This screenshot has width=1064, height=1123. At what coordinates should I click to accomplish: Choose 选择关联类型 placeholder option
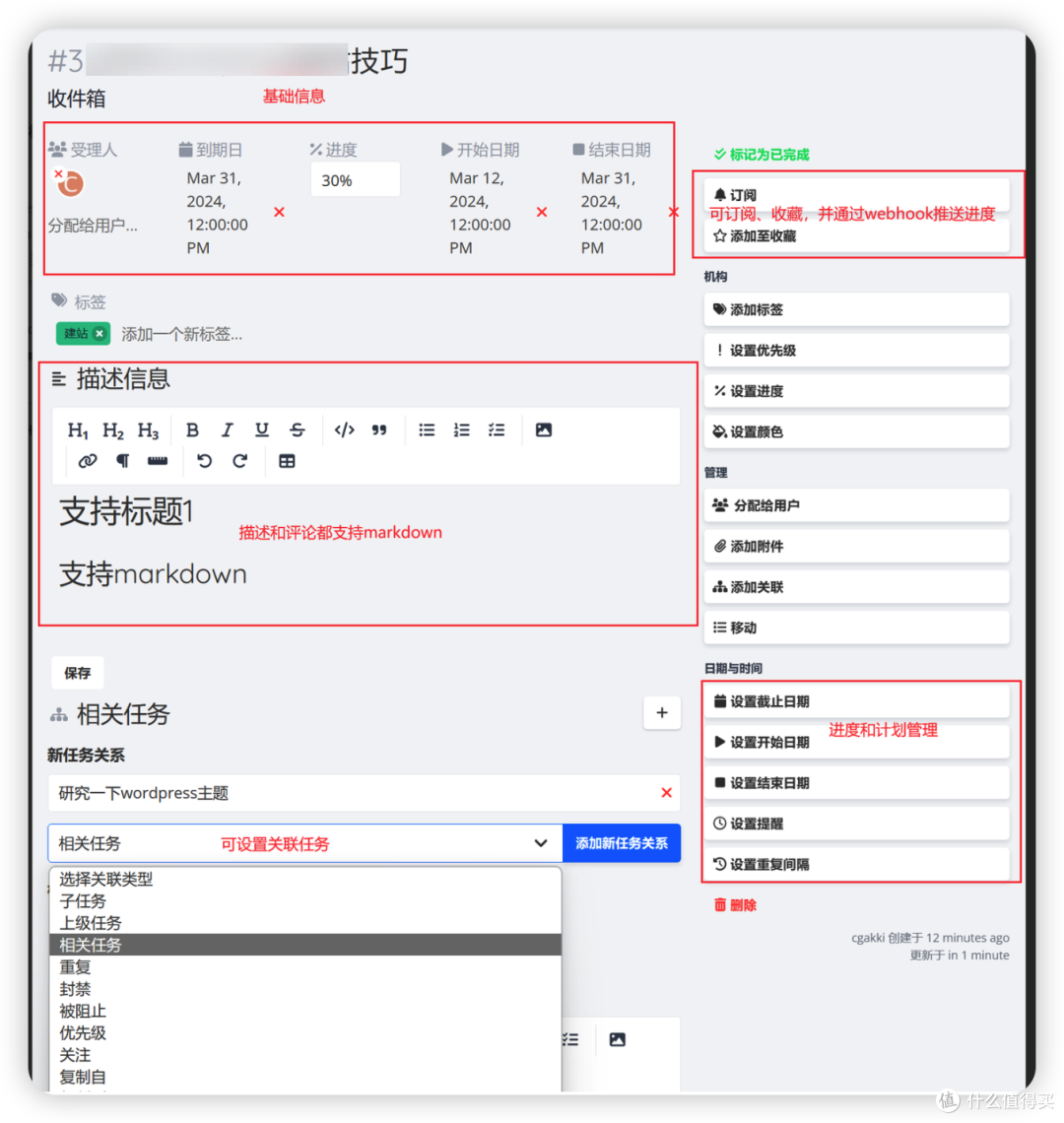(305, 879)
